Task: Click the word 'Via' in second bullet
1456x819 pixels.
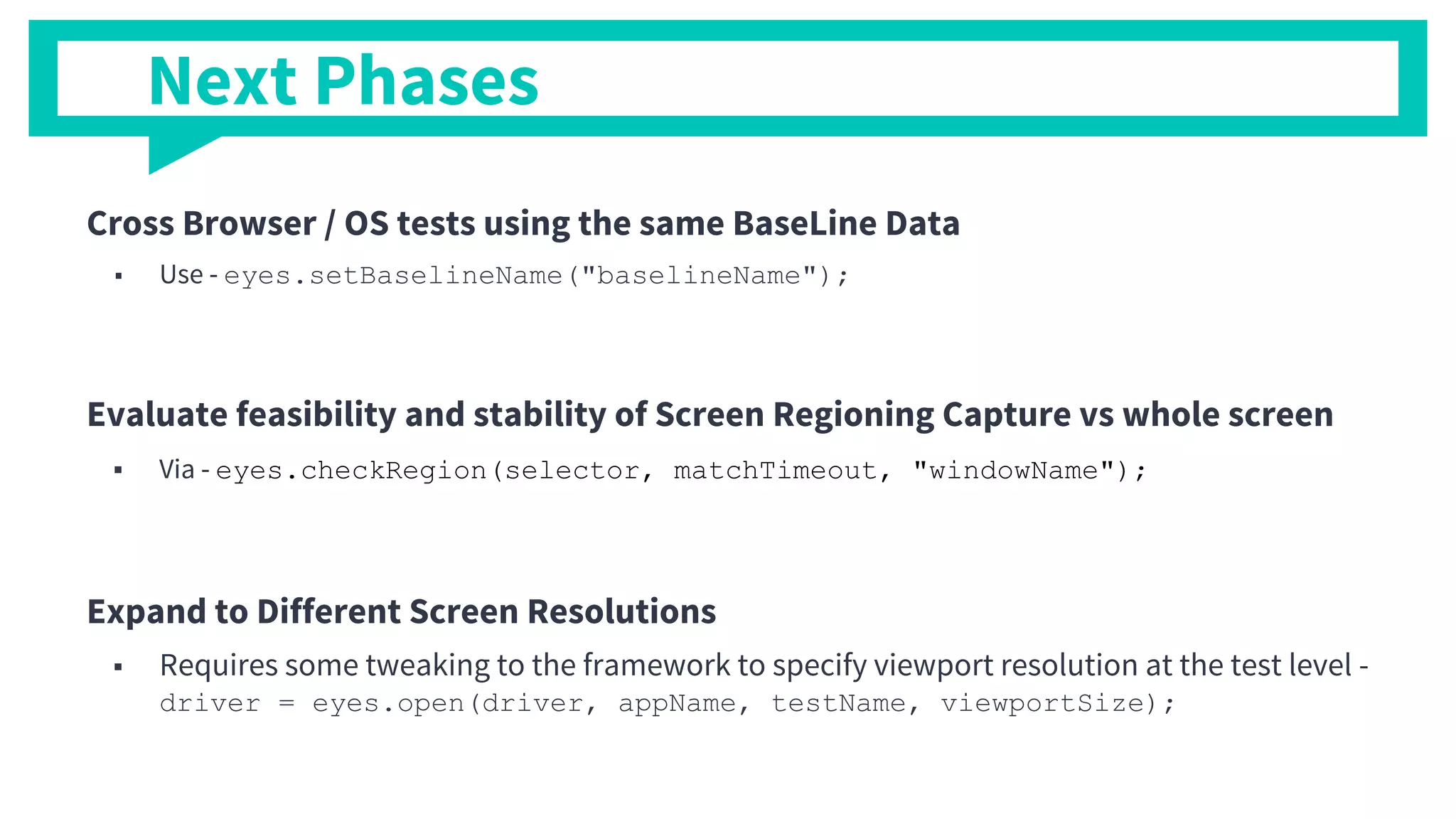Action: [176, 470]
